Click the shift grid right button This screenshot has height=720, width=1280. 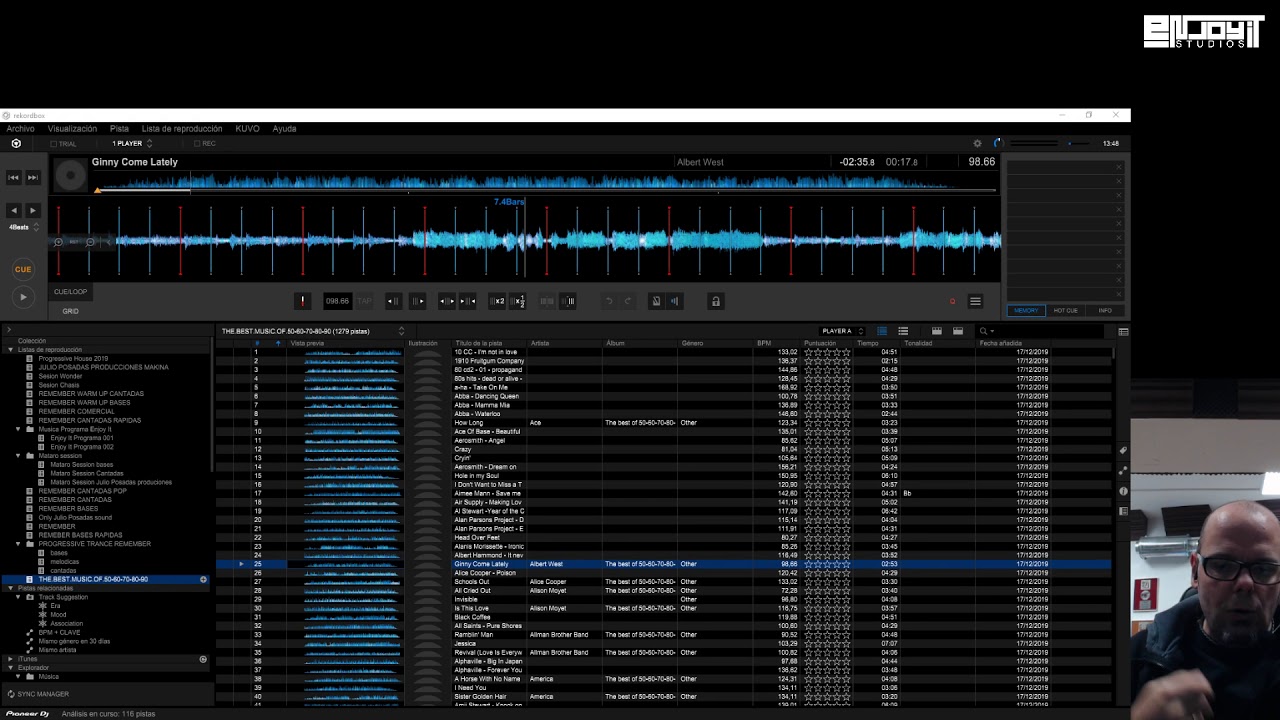coord(417,301)
